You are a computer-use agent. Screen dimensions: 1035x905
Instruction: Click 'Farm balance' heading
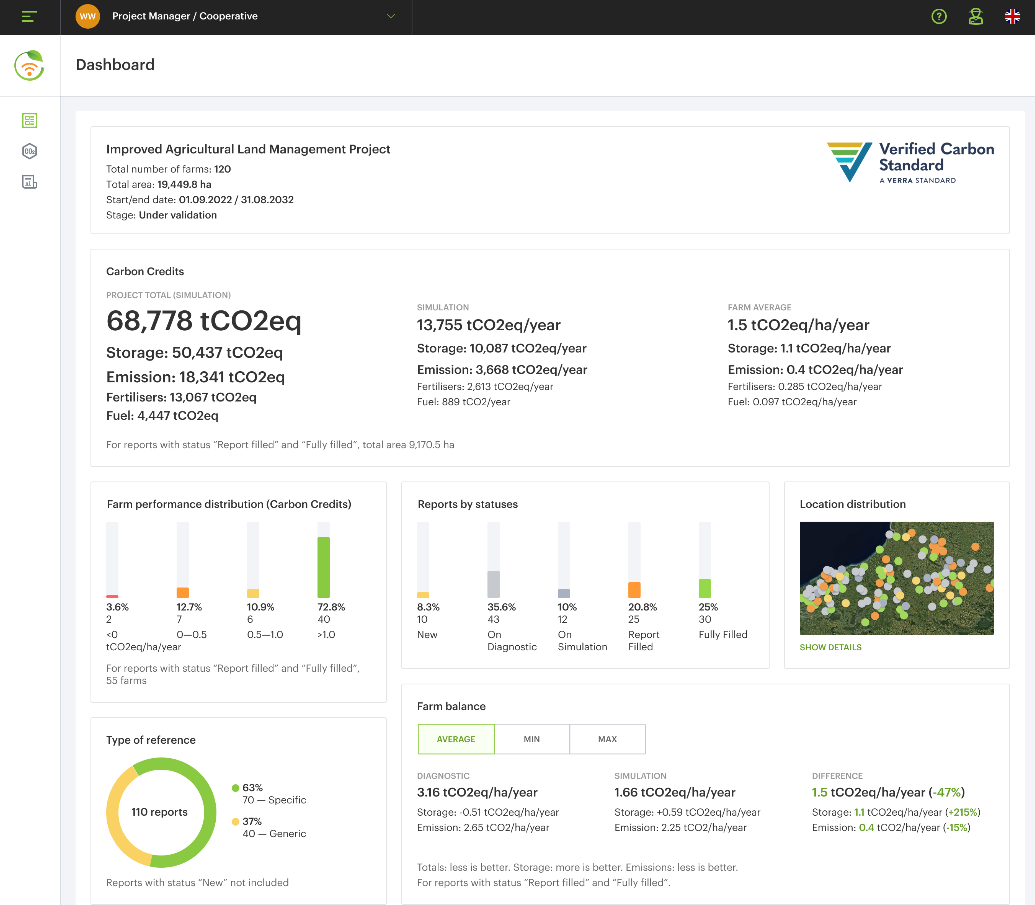pos(451,706)
